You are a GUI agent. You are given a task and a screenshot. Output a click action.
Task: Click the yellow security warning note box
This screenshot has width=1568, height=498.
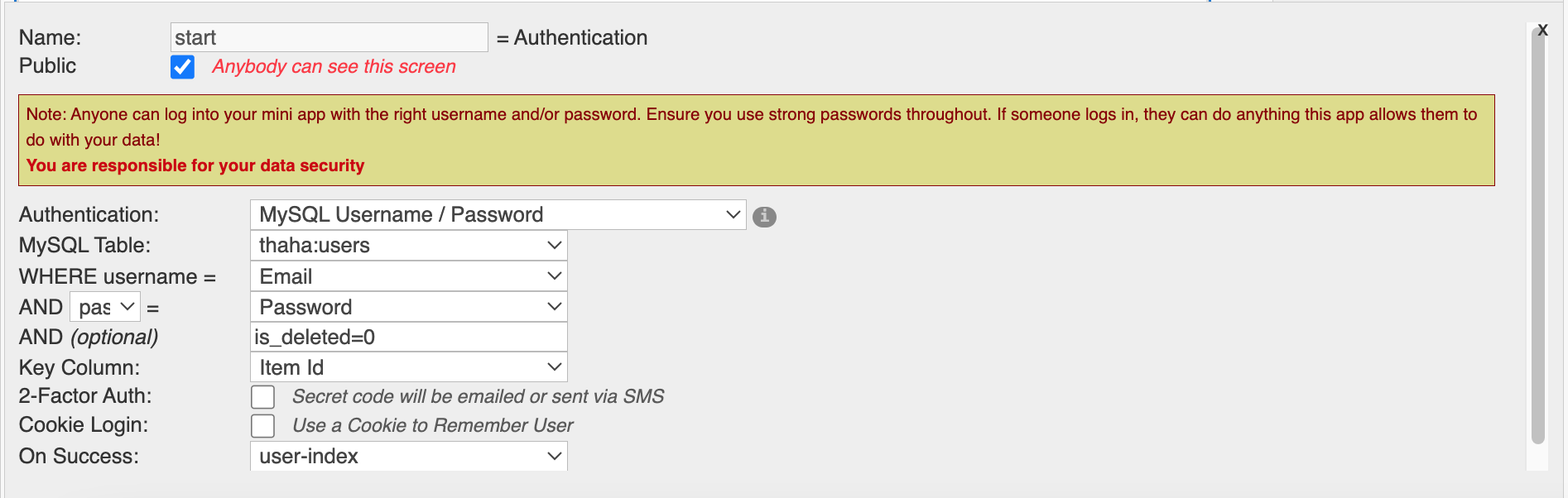pyautogui.click(x=757, y=140)
